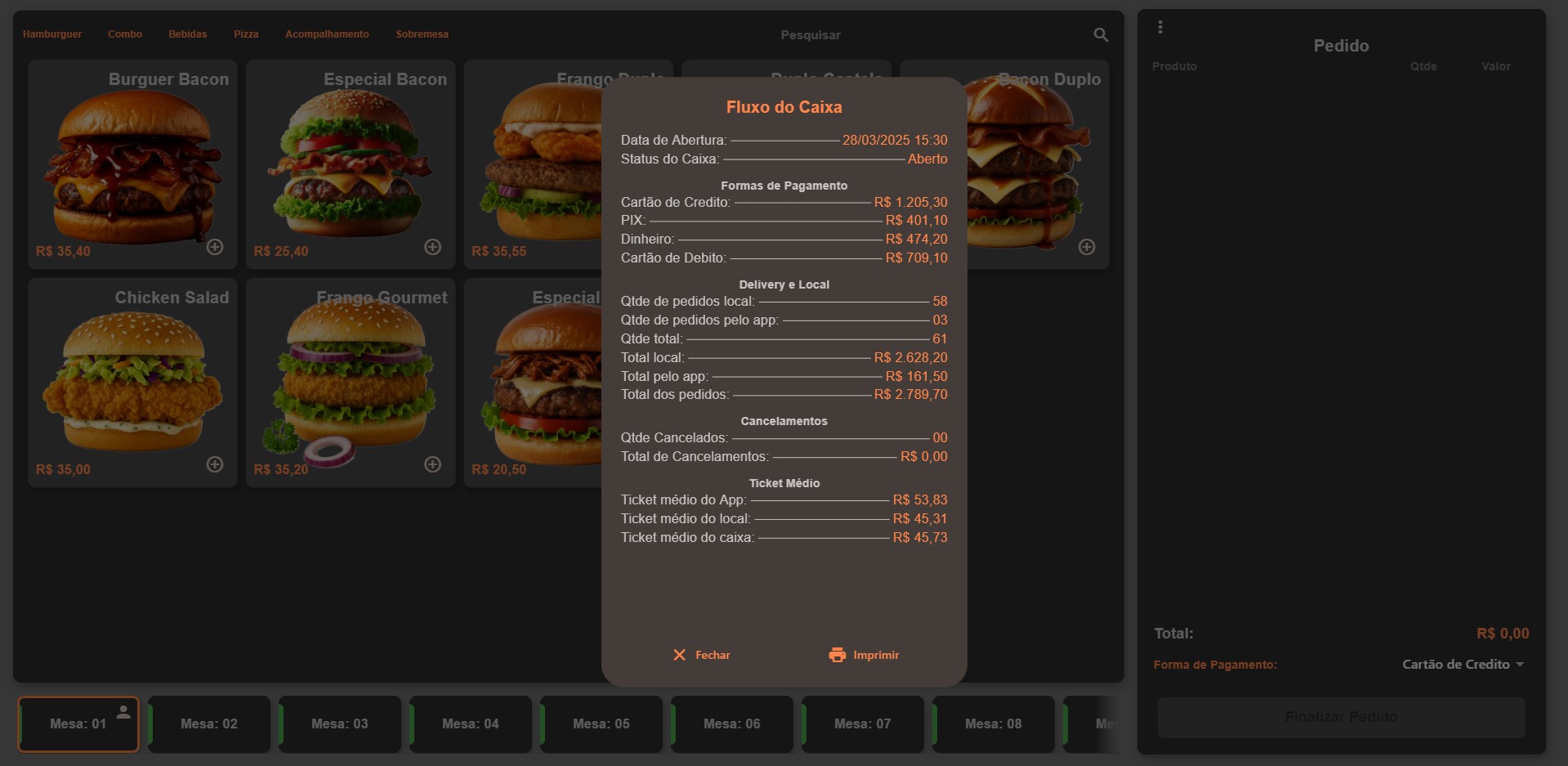Viewport: 1568px width, 766px height.
Task: Click the Dinheiro value R$ 474,20
Action: pyautogui.click(x=917, y=239)
